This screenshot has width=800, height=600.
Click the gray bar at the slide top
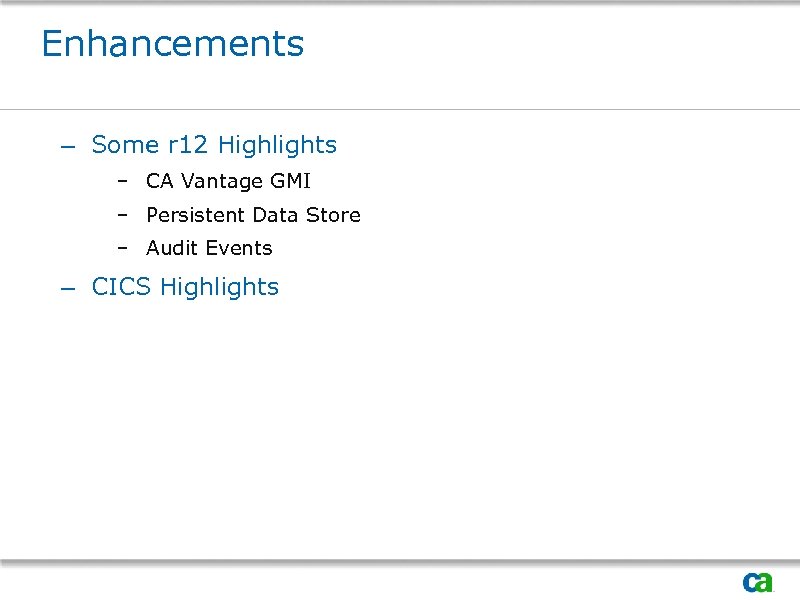click(x=400, y=3)
